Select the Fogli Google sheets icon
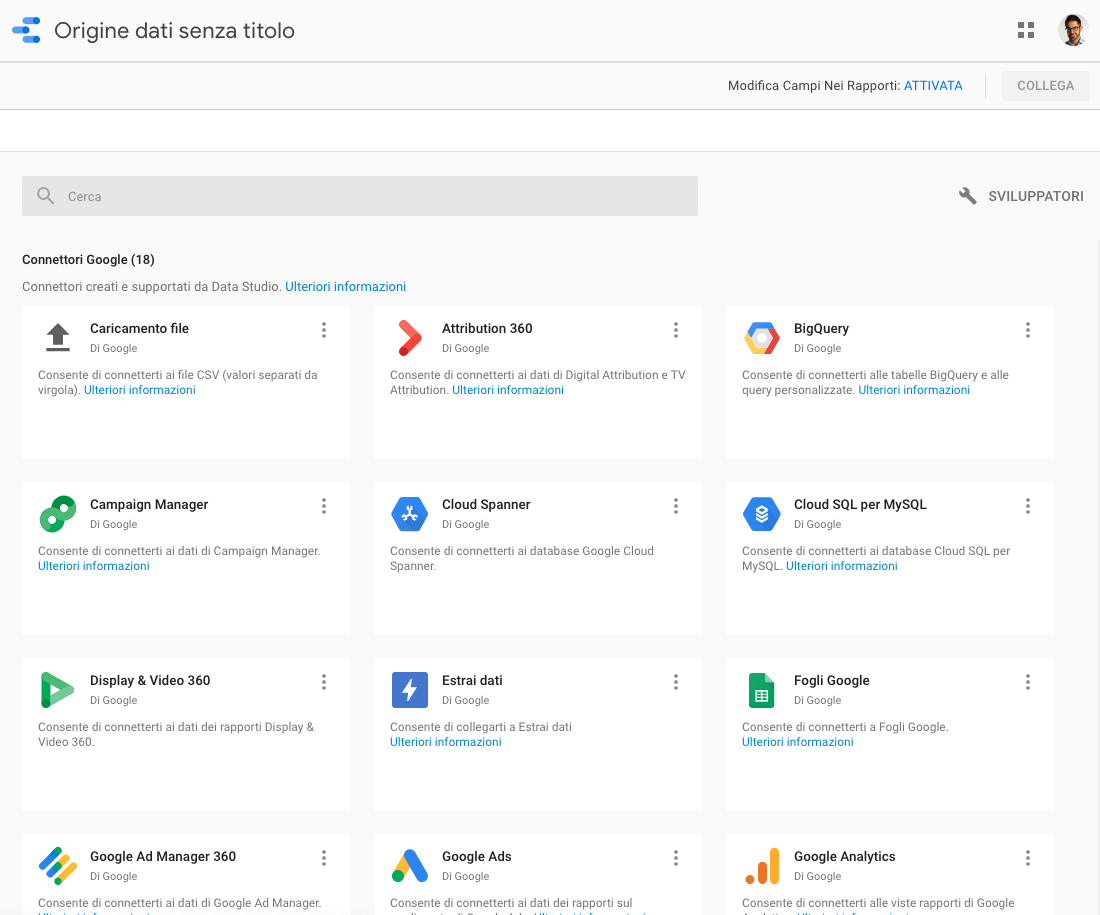This screenshot has width=1100, height=915. [x=761, y=690]
